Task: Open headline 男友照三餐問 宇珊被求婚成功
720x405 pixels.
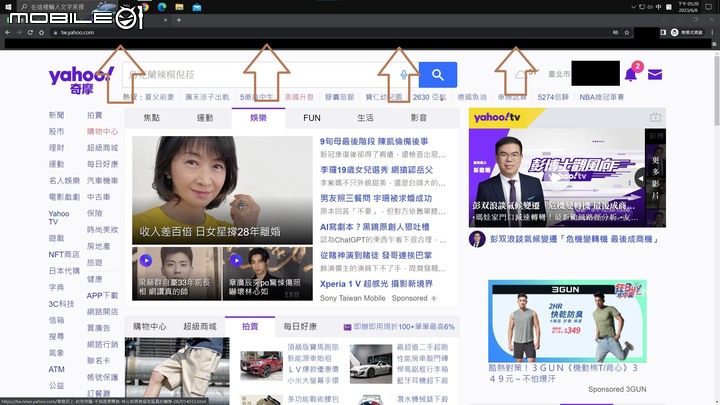Action: (376, 198)
